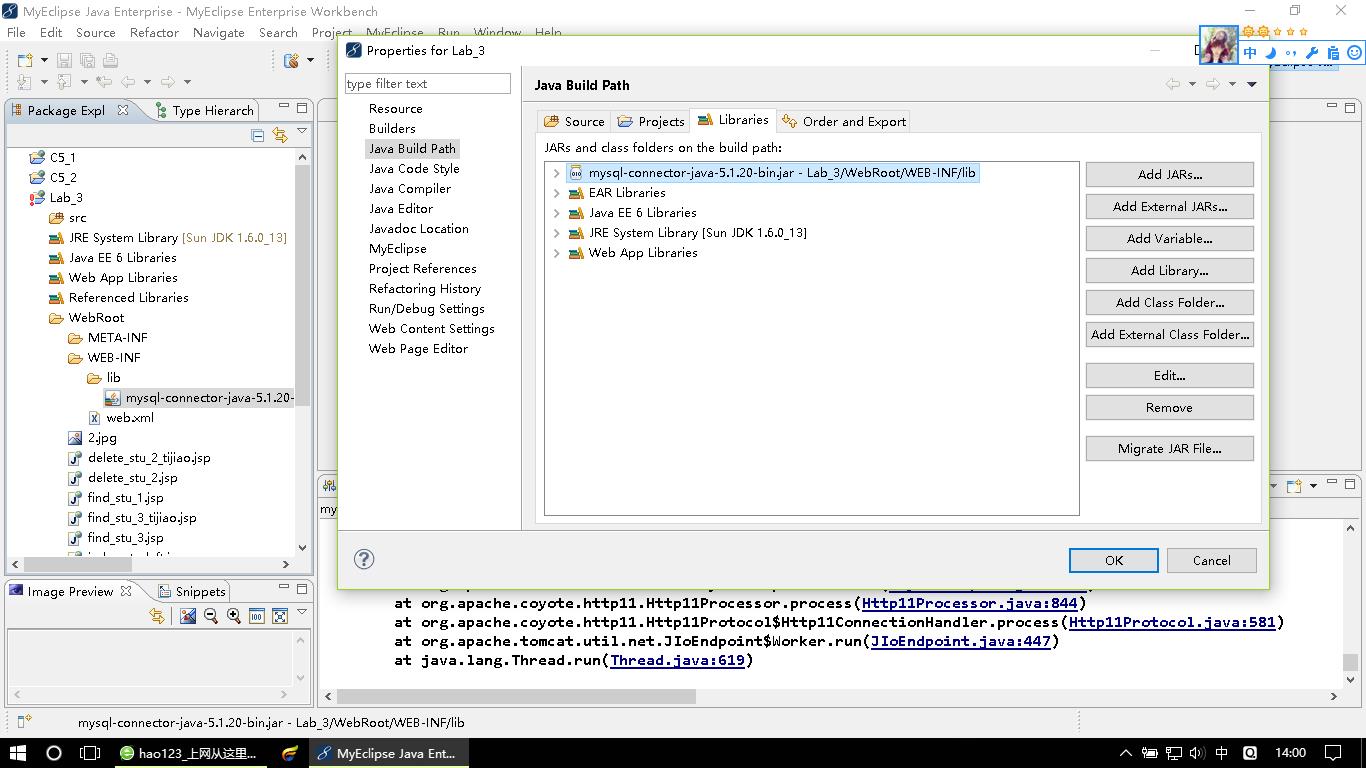The image size is (1366, 768).
Task: Switch to the Projects tab
Action: [651, 121]
